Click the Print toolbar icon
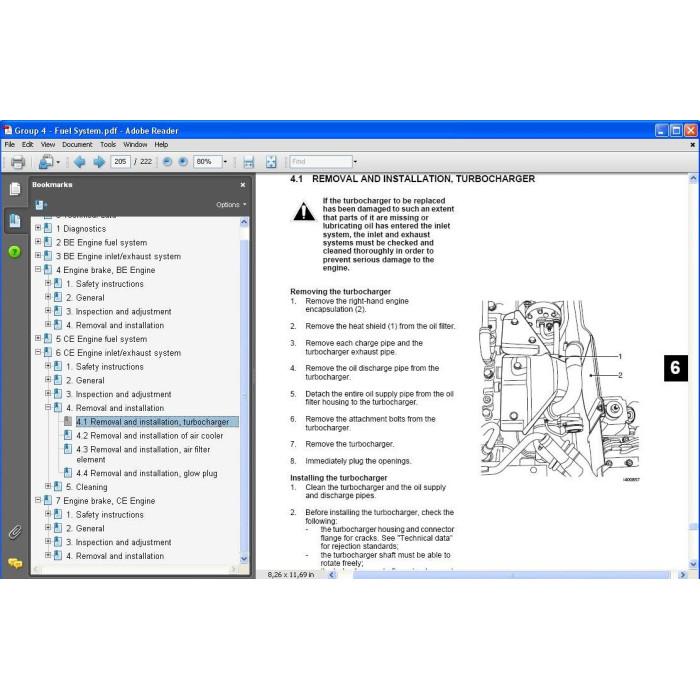Image resolution: width=700 pixels, height=700 pixels. point(17,162)
